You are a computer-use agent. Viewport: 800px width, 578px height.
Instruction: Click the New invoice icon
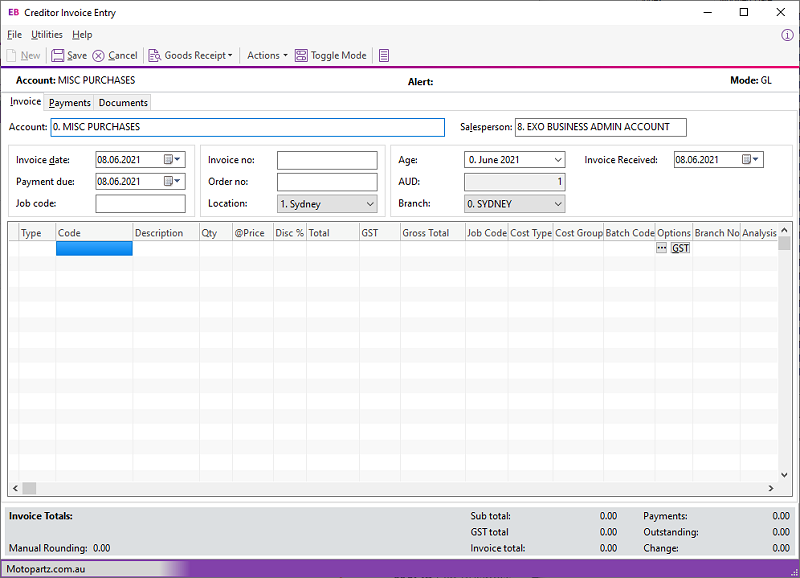[24, 55]
